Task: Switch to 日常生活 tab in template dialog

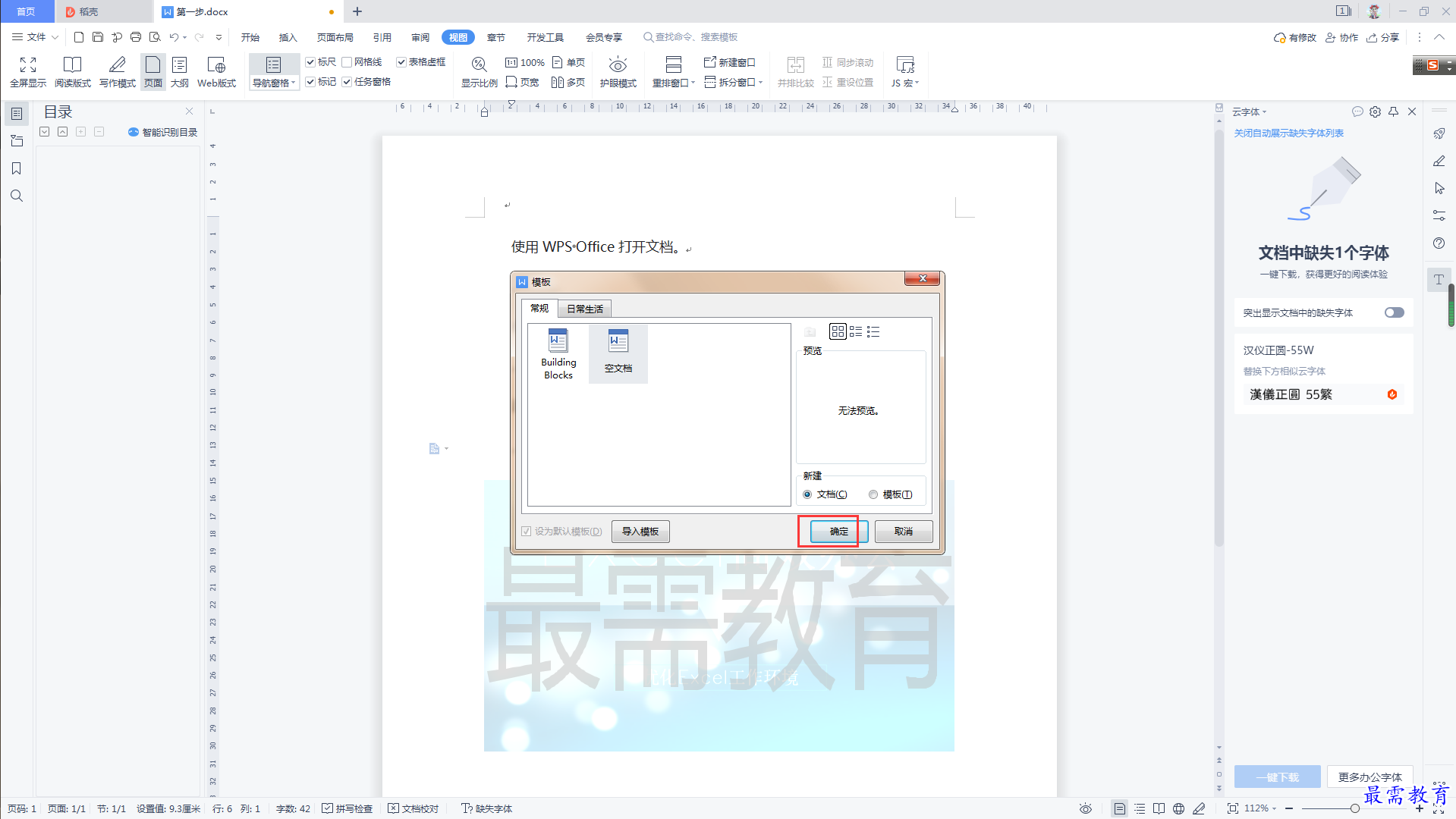Action: 584,309
